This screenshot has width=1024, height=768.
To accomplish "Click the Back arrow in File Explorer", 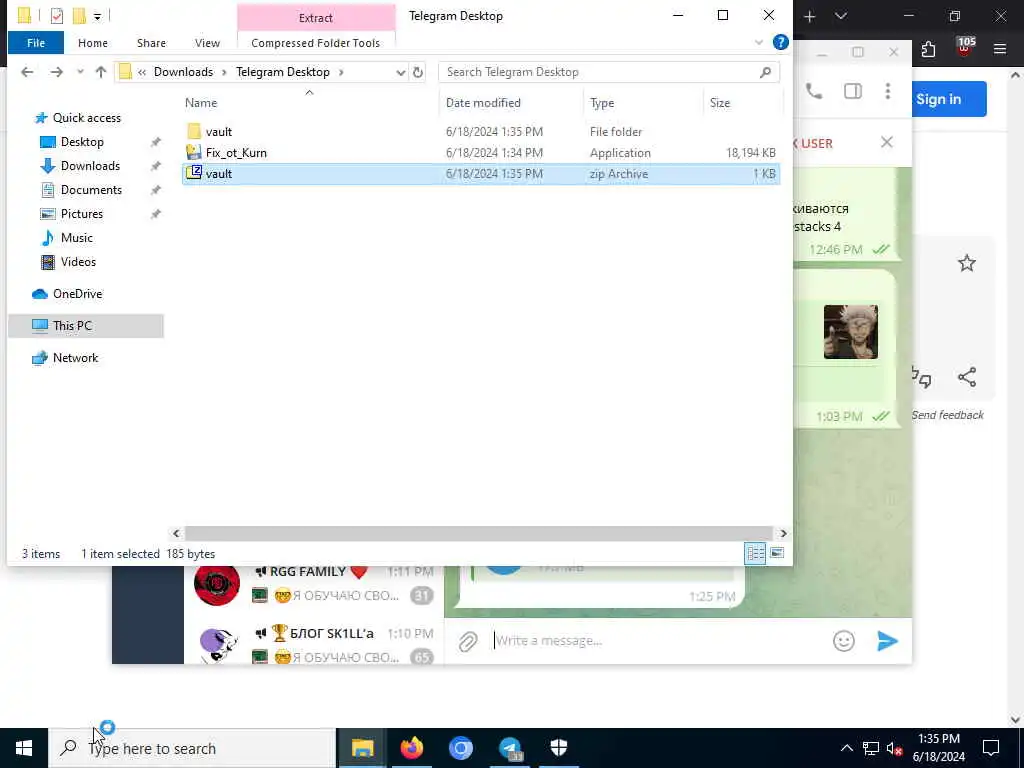I will pyautogui.click(x=27, y=72).
